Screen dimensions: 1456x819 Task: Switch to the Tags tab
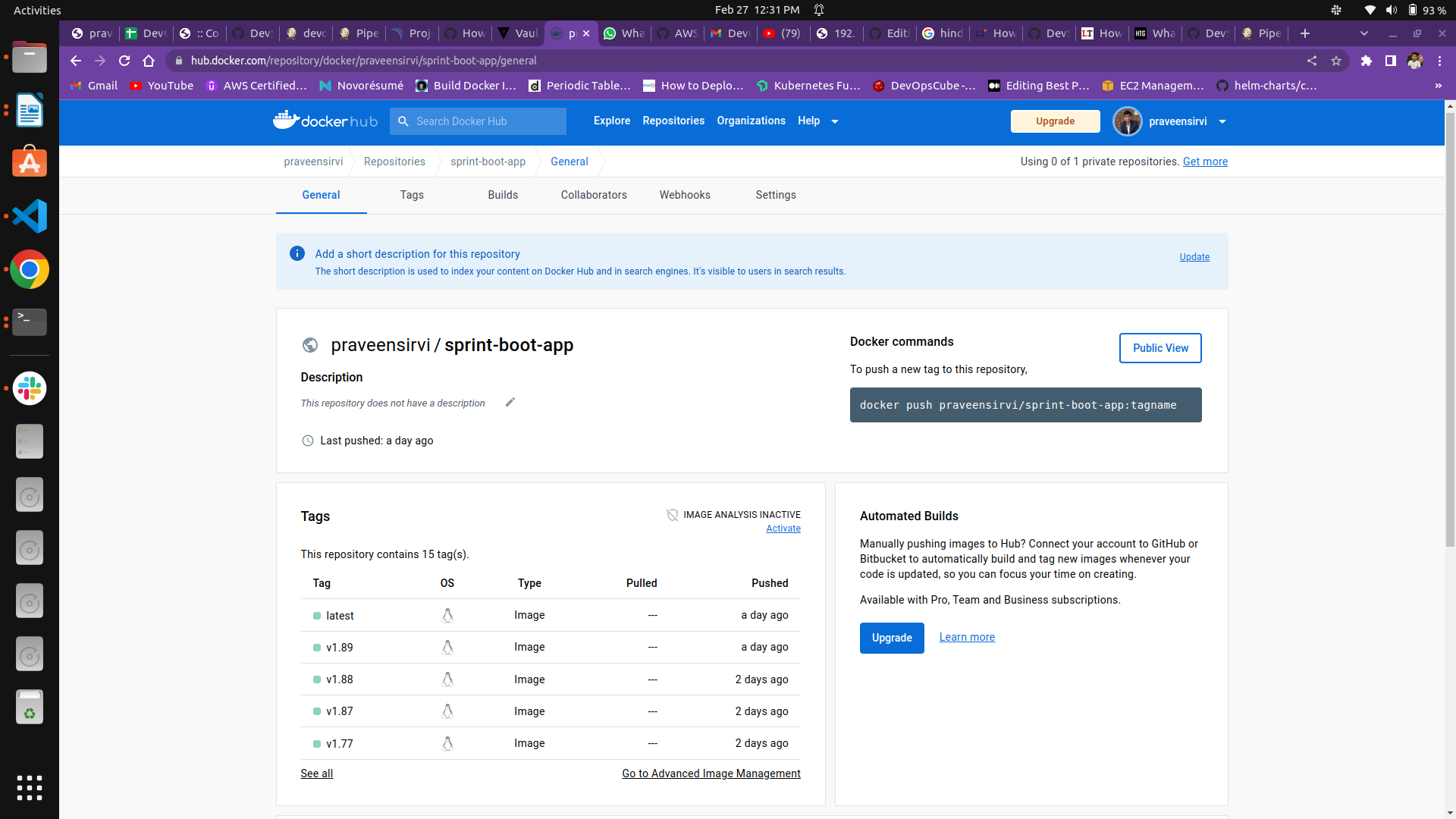pos(412,195)
